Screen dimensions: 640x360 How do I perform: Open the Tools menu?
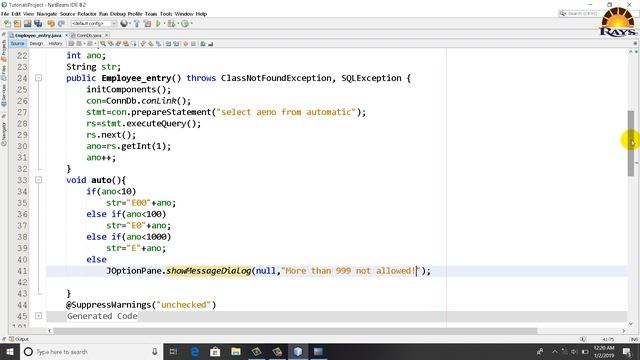[x=166, y=14]
